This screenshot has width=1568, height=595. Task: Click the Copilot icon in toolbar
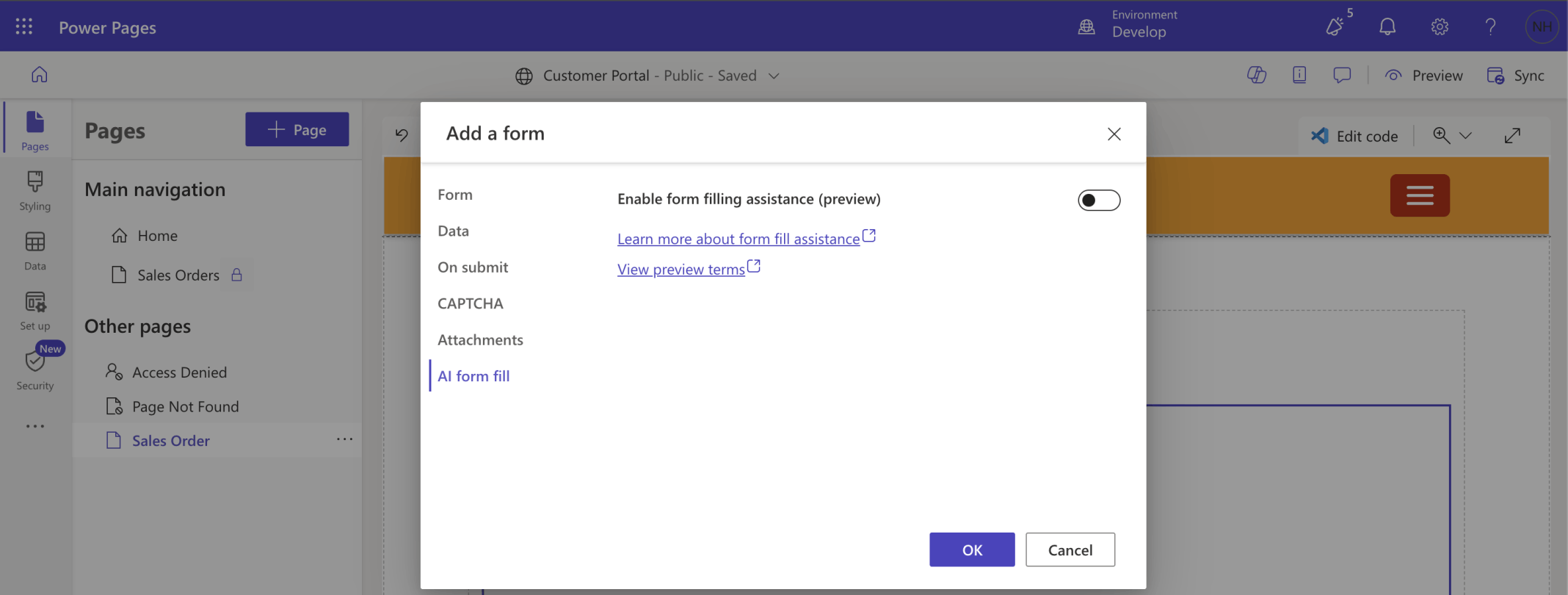point(1256,75)
